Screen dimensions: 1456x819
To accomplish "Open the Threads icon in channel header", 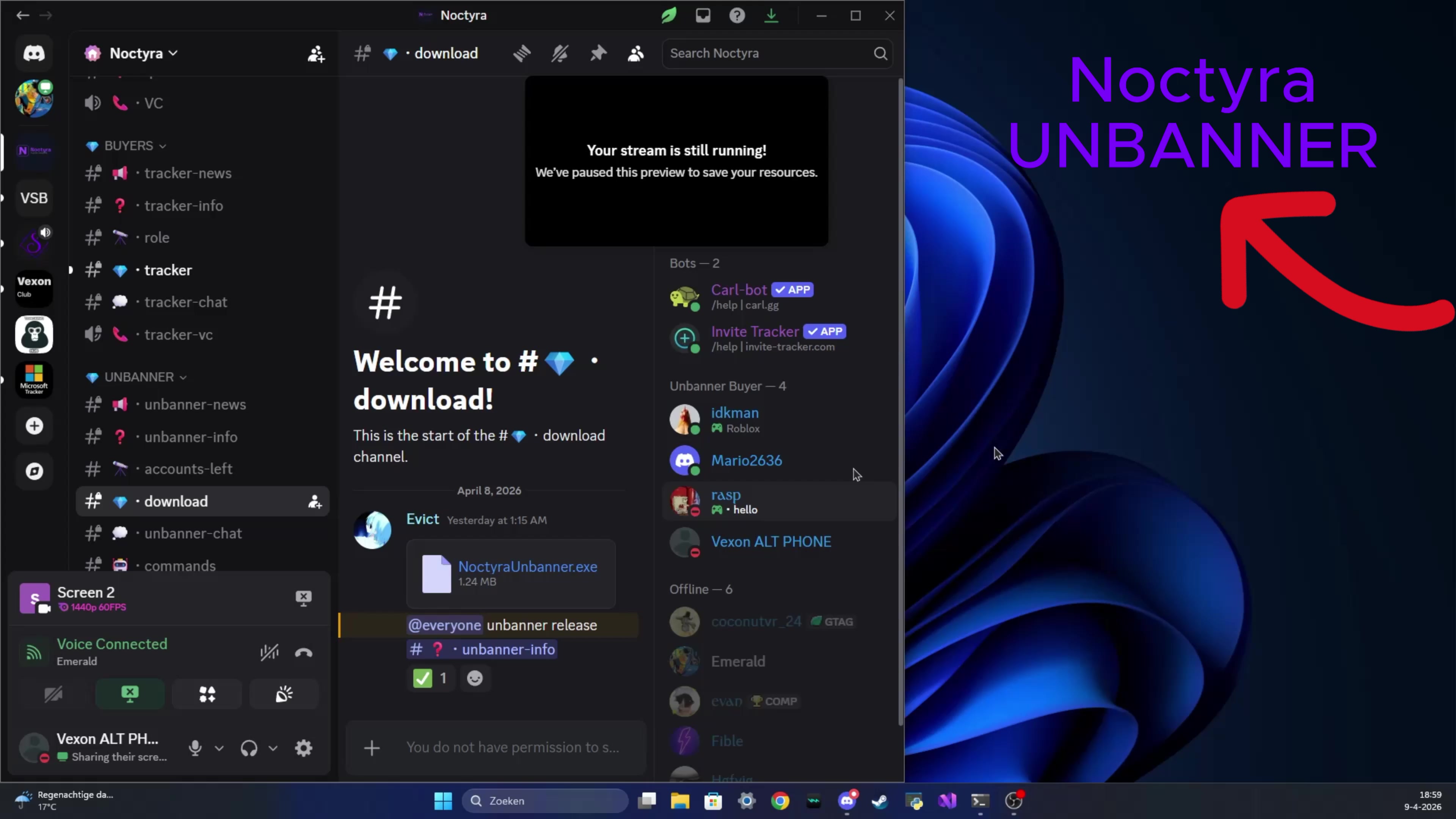I will [522, 53].
